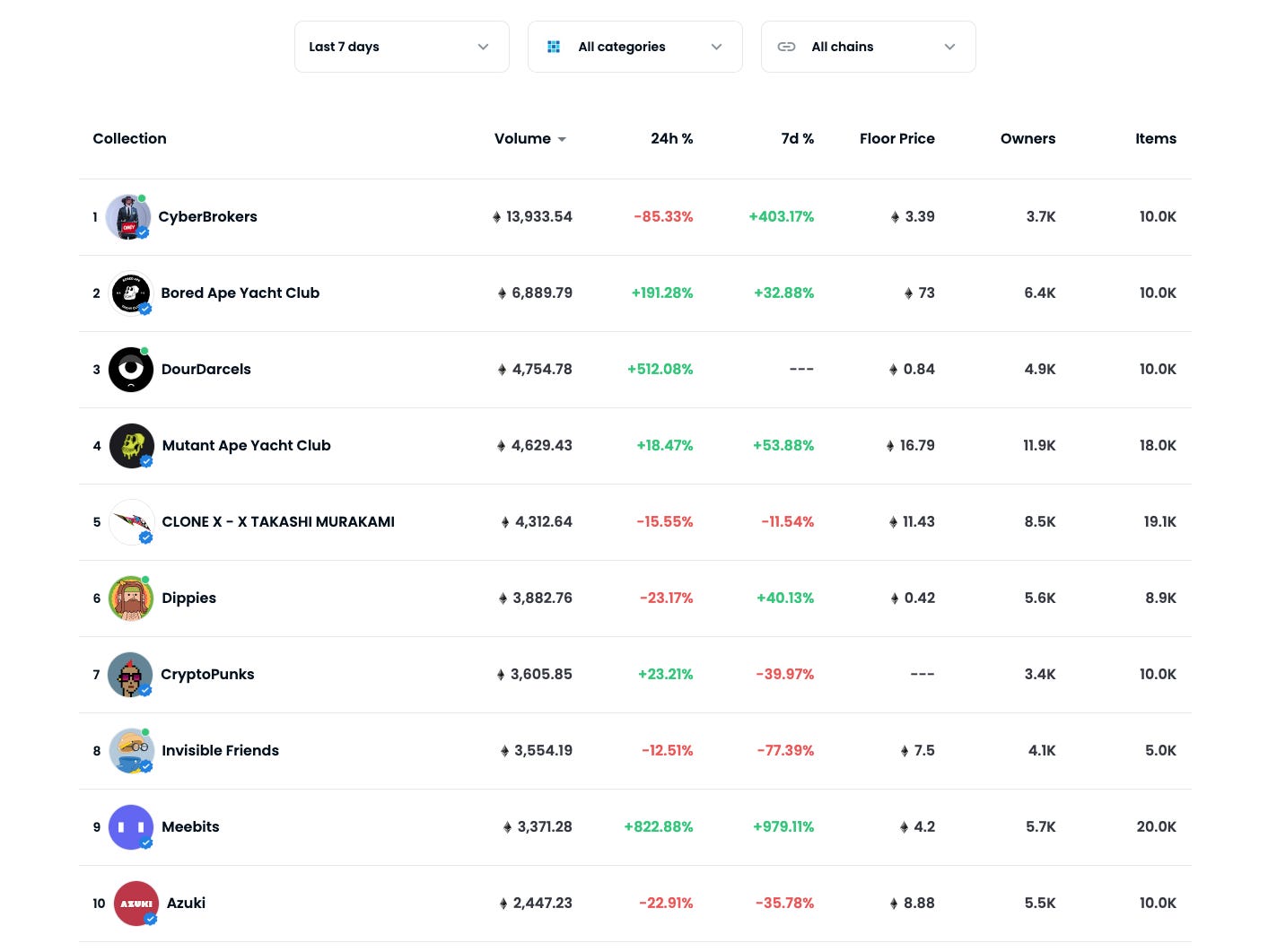Click Ethereum icon beside Invisible Friends floor 7.5
Viewport: 1268px width, 952px height.
coord(905,751)
